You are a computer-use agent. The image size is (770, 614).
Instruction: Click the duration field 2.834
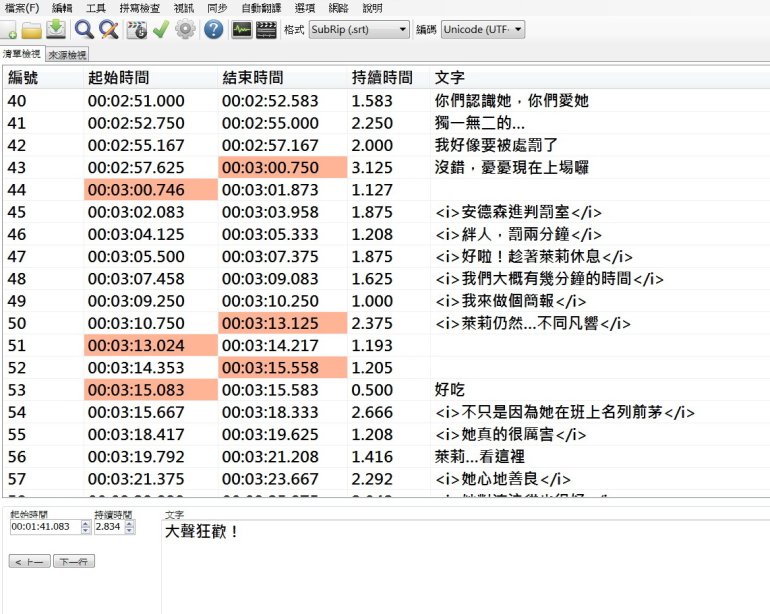109,527
